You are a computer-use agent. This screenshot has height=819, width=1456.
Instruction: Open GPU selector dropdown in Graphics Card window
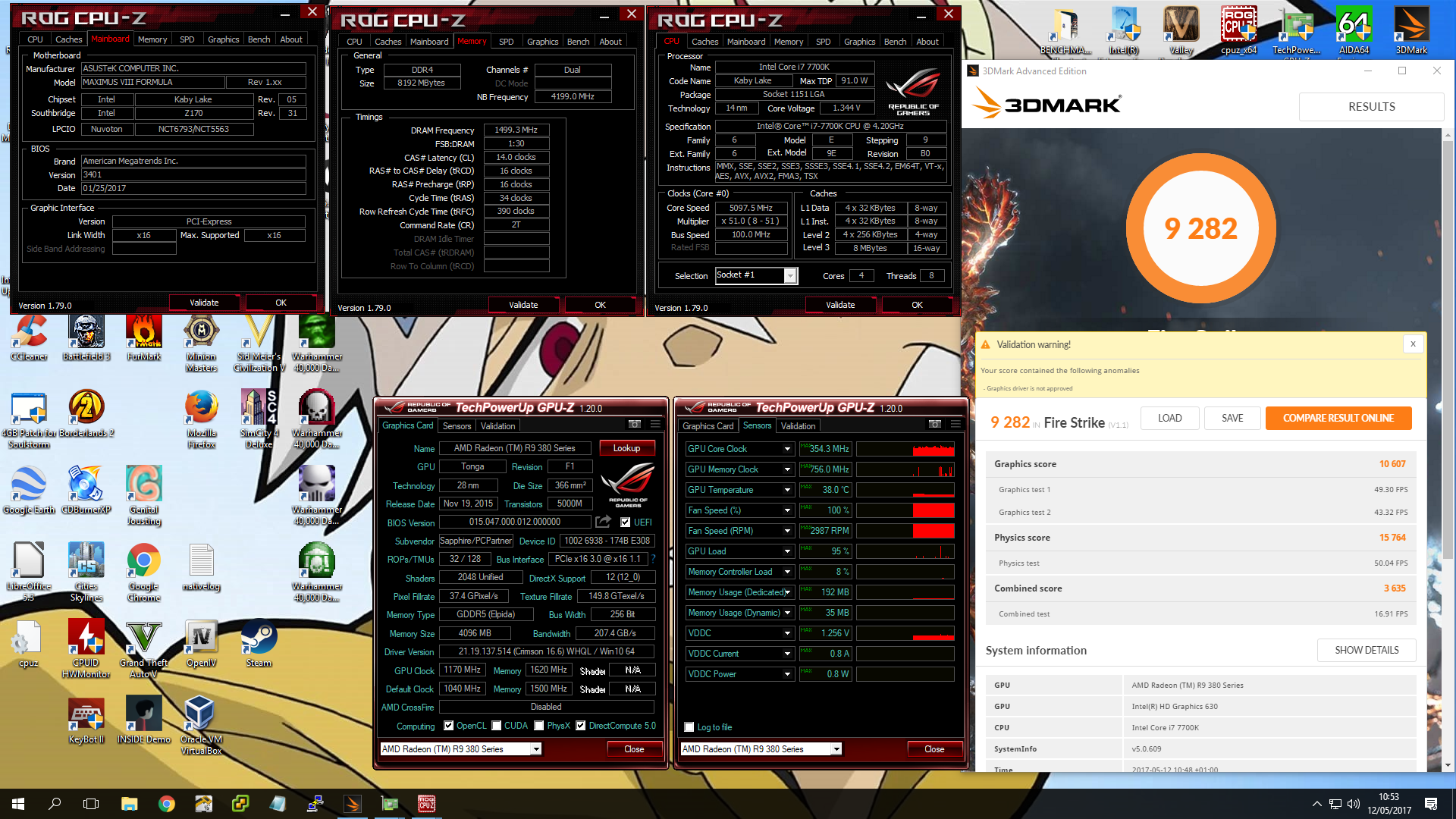pos(535,749)
